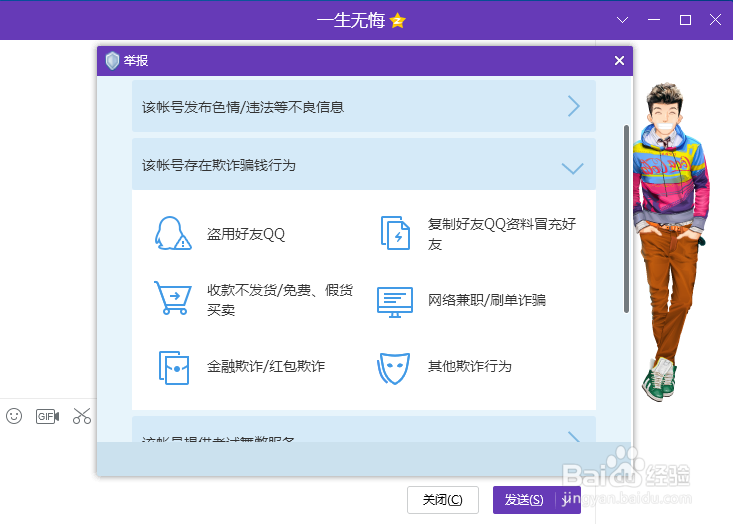Click the 一生无悔 chat title
Screen dimensions: 733x524
(351, 21)
